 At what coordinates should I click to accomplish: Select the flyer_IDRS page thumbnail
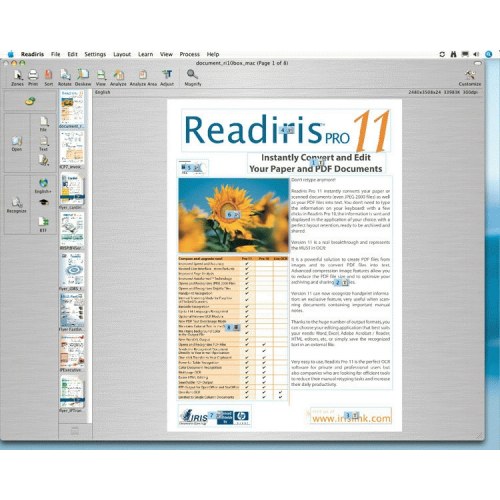coord(72,271)
